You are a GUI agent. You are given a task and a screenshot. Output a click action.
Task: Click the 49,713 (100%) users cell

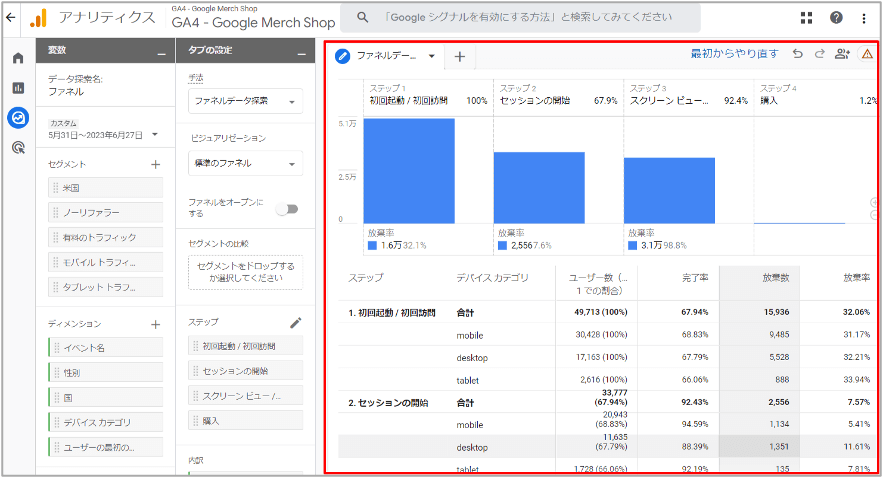[601, 312]
